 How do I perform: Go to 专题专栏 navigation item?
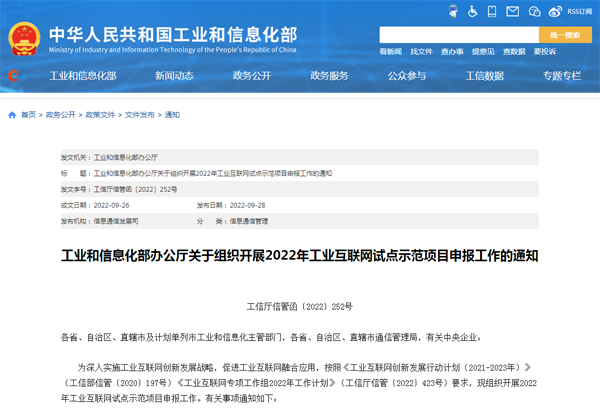pyautogui.click(x=562, y=76)
